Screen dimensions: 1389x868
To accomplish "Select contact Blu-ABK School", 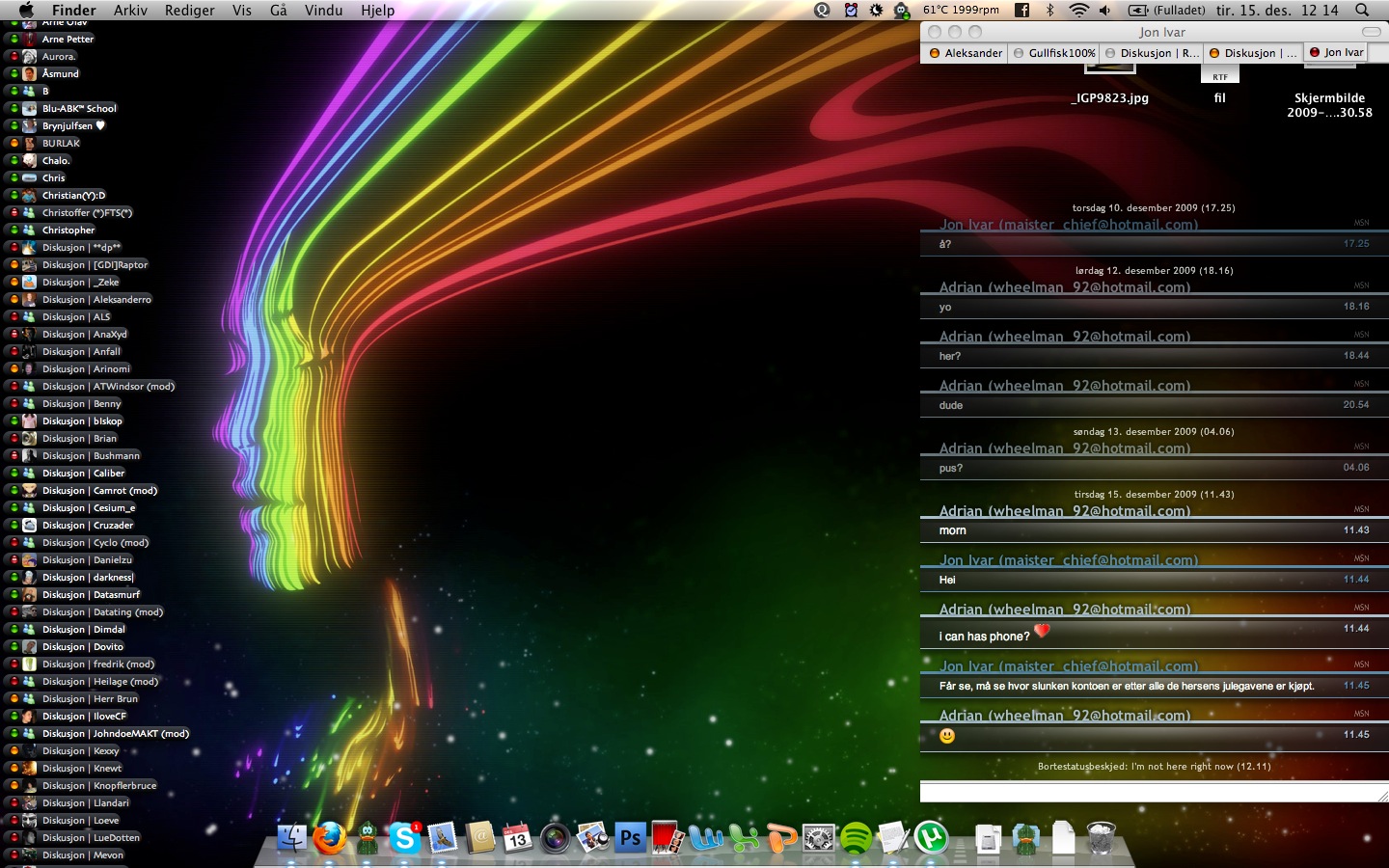I will [x=79, y=108].
